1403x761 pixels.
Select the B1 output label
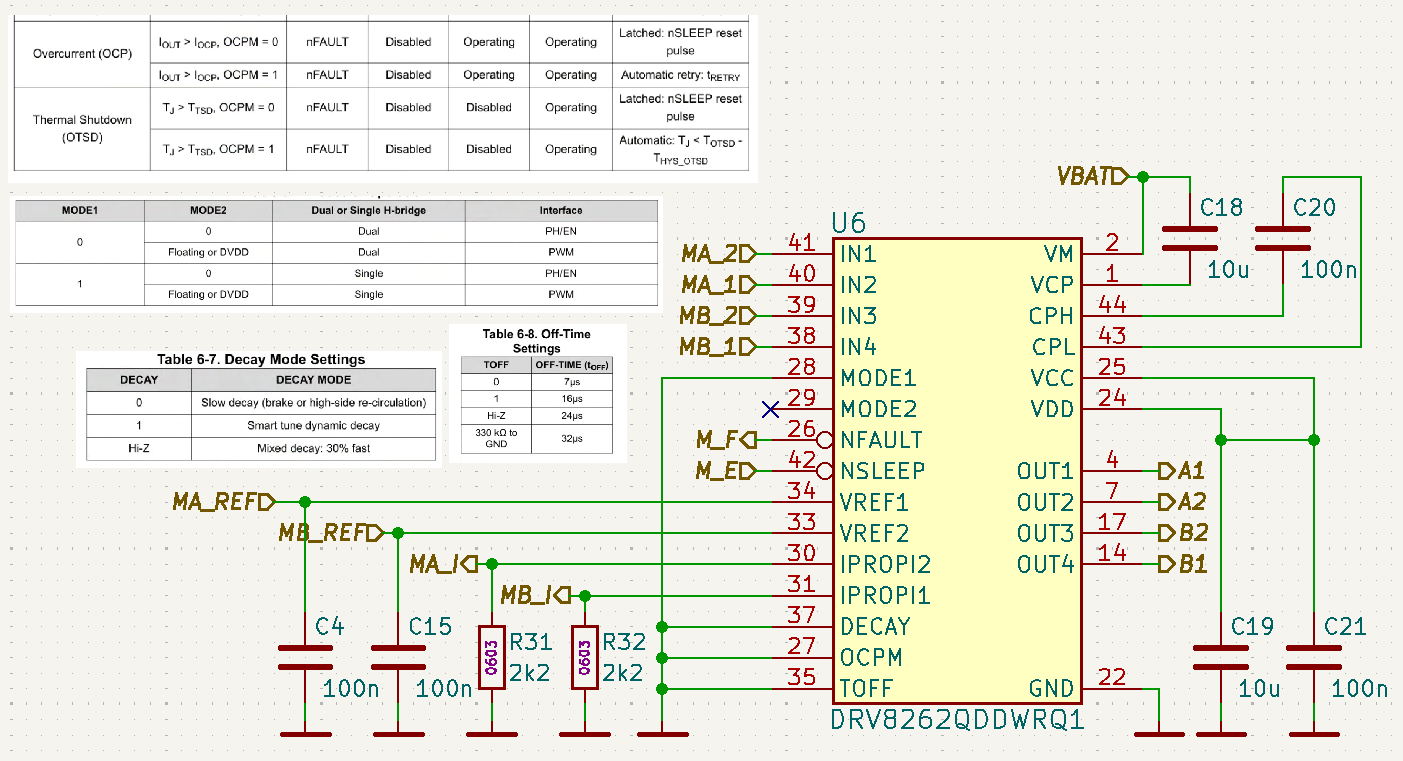point(1183,564)
